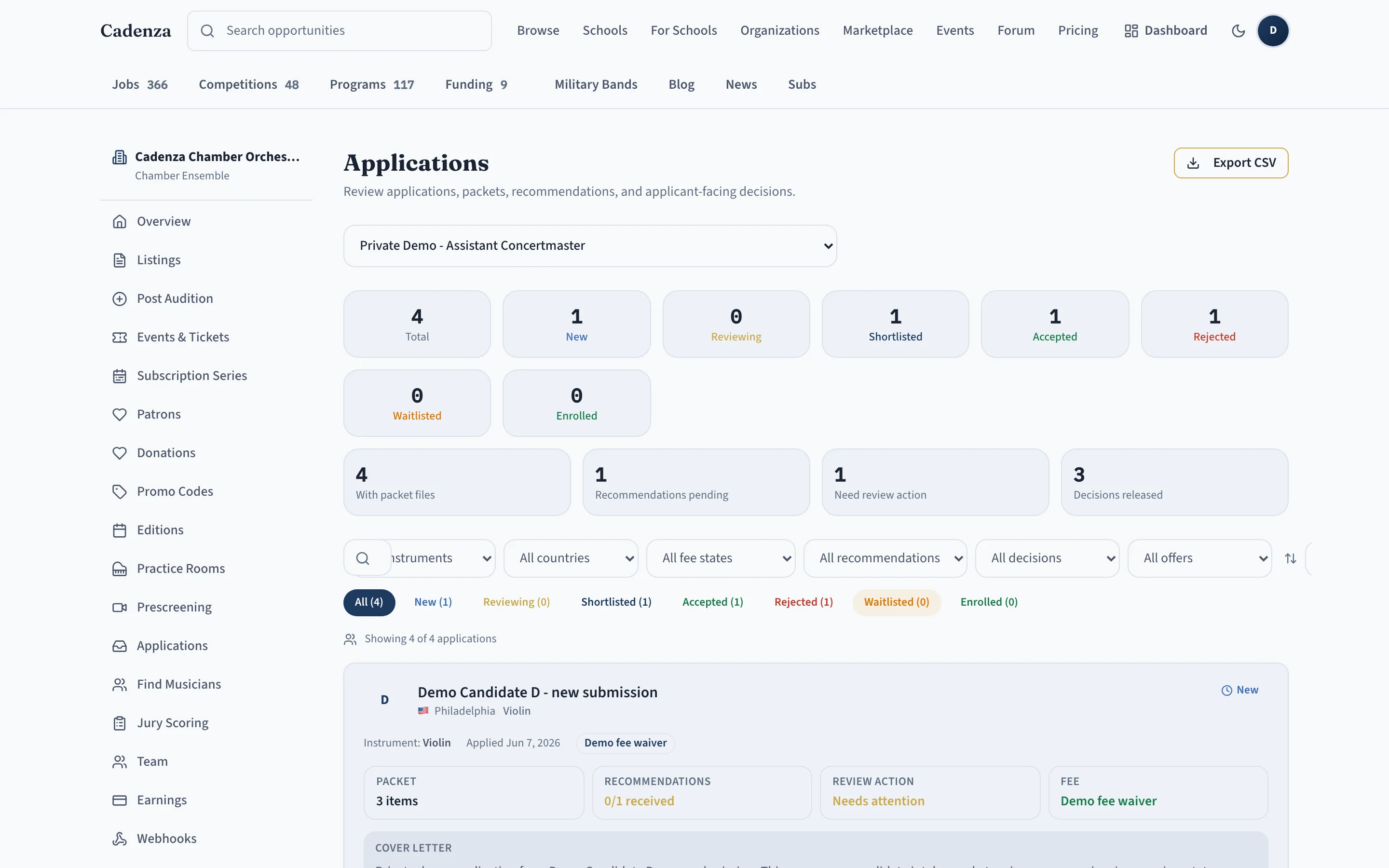The width and height of the screenshot is (1389, 868).
Task: Click the Jury Scoring clipboard icon
Action: click(x=120, y=723)
